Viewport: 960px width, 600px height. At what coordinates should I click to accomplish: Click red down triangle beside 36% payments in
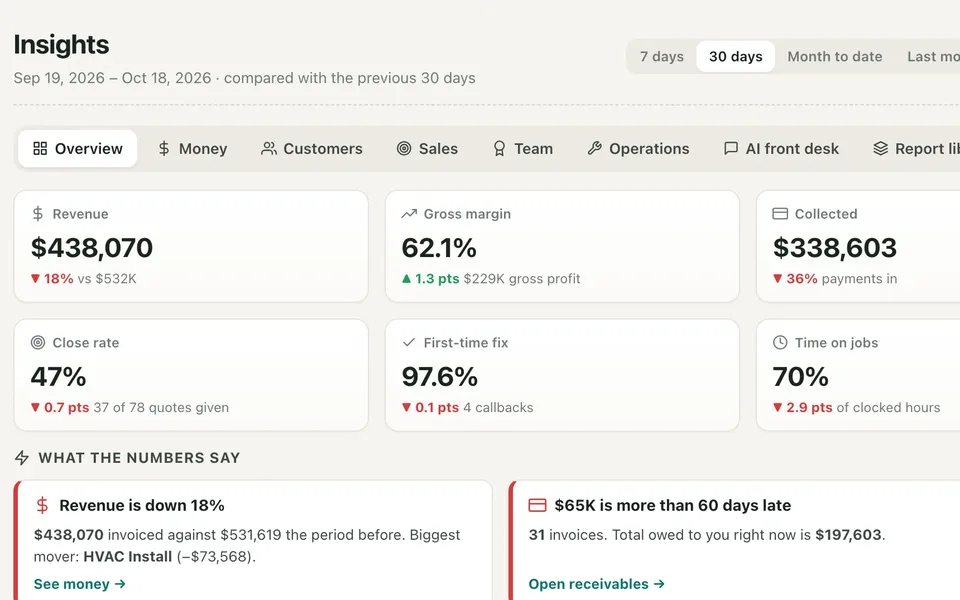778,279
